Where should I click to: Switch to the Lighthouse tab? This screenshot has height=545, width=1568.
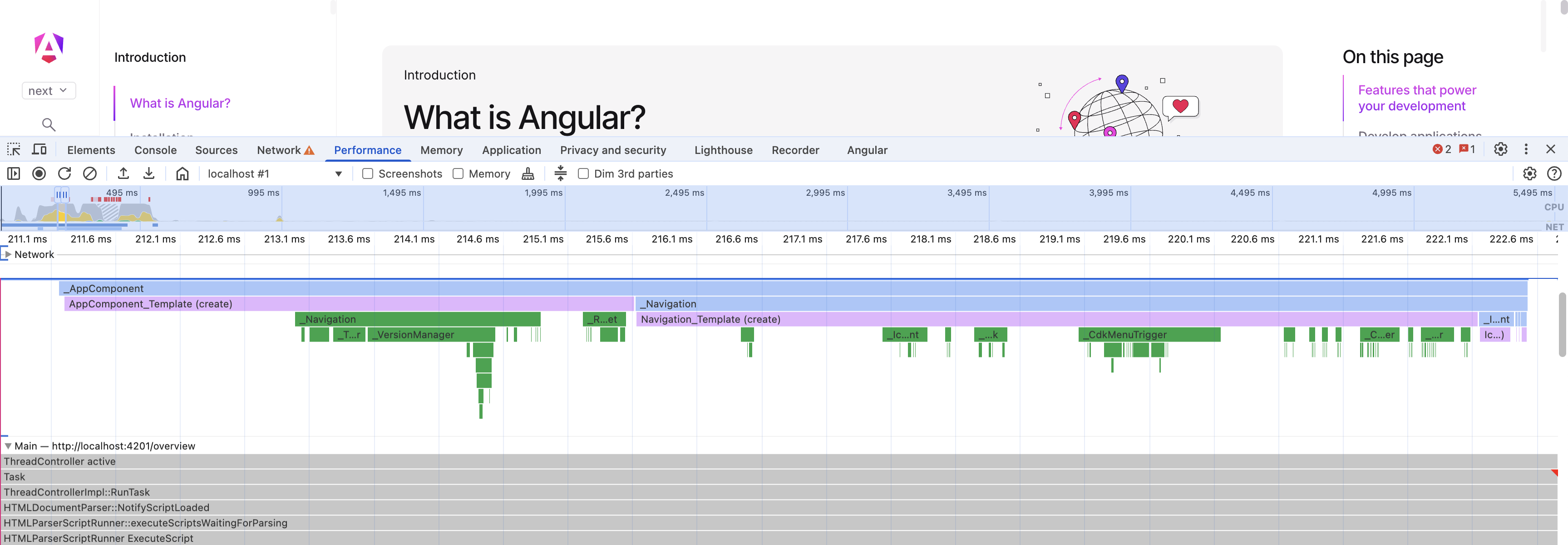pyautogui.click(x=723, y=150)
